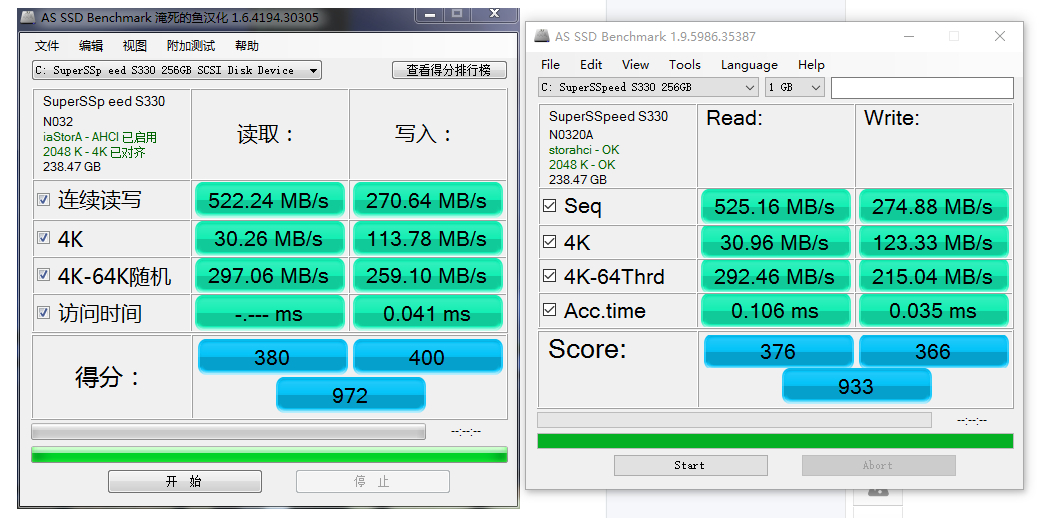Click the 0.035 ms write access time

point(933,310)
